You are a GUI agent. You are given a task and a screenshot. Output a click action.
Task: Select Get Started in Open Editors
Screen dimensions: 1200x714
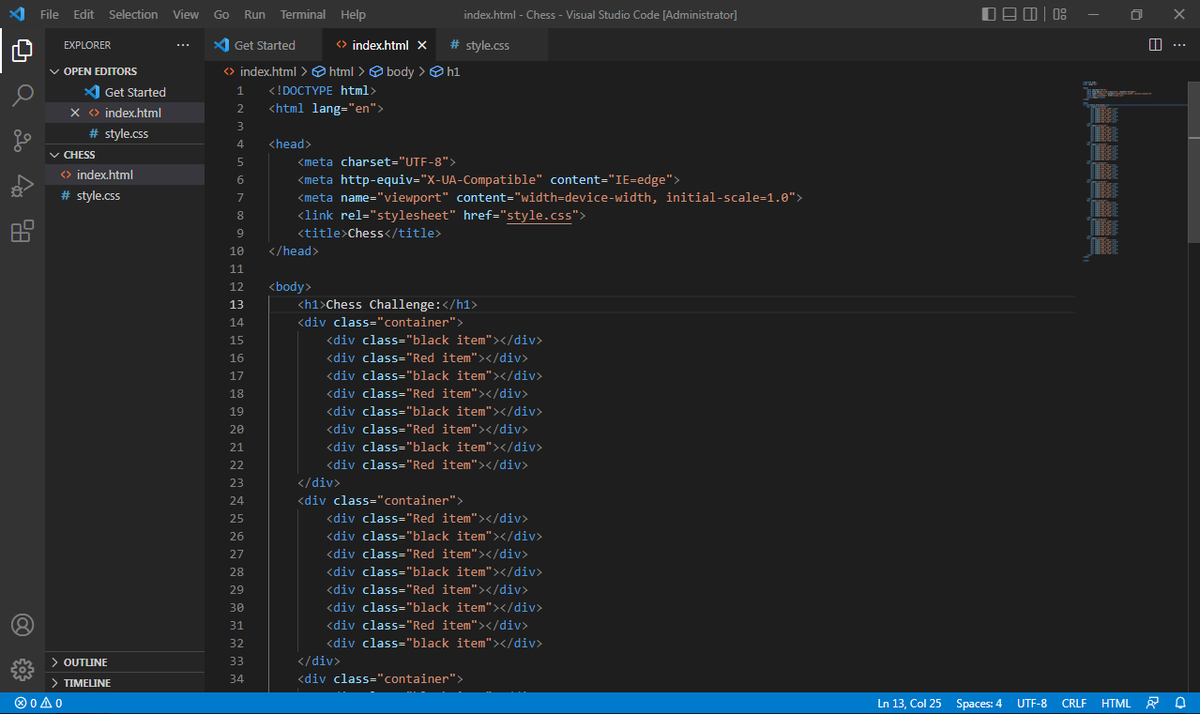coord(125,92)
